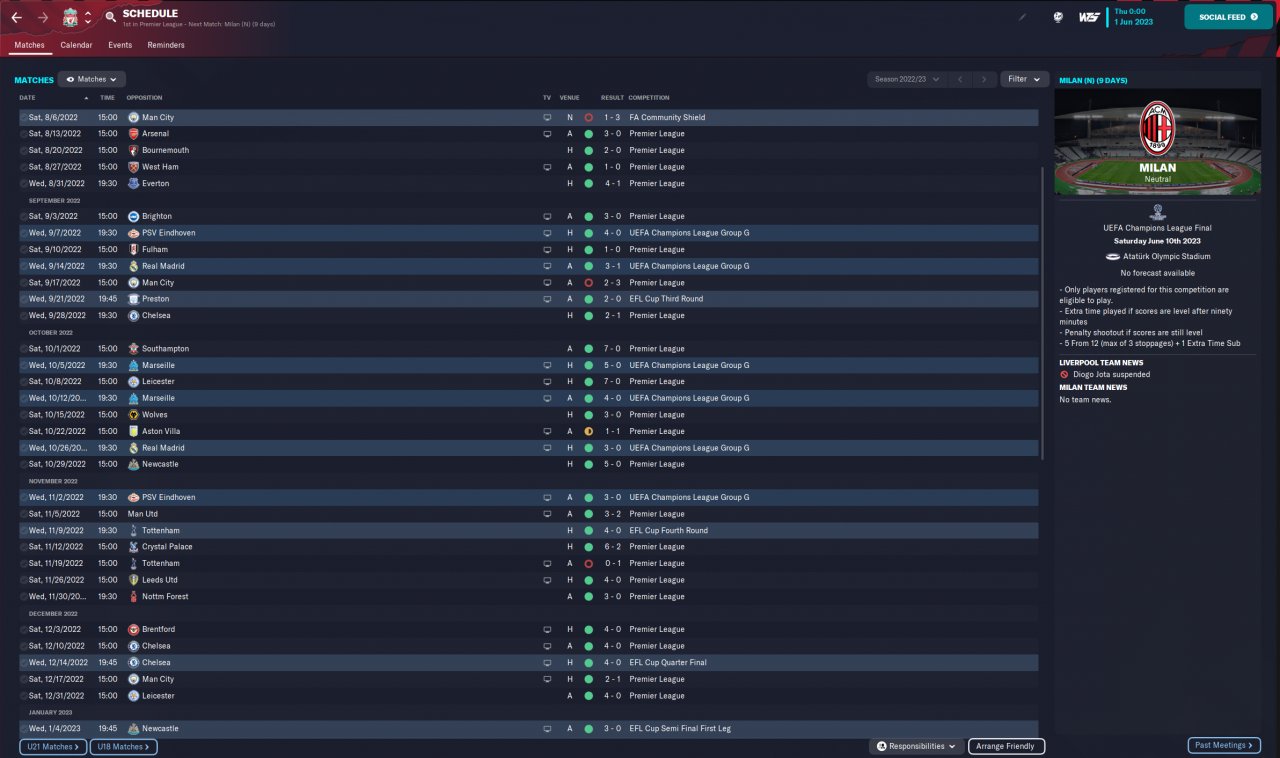Go back with the left arrow
This screenshot has width=1280, height=758.
point(16,17)
